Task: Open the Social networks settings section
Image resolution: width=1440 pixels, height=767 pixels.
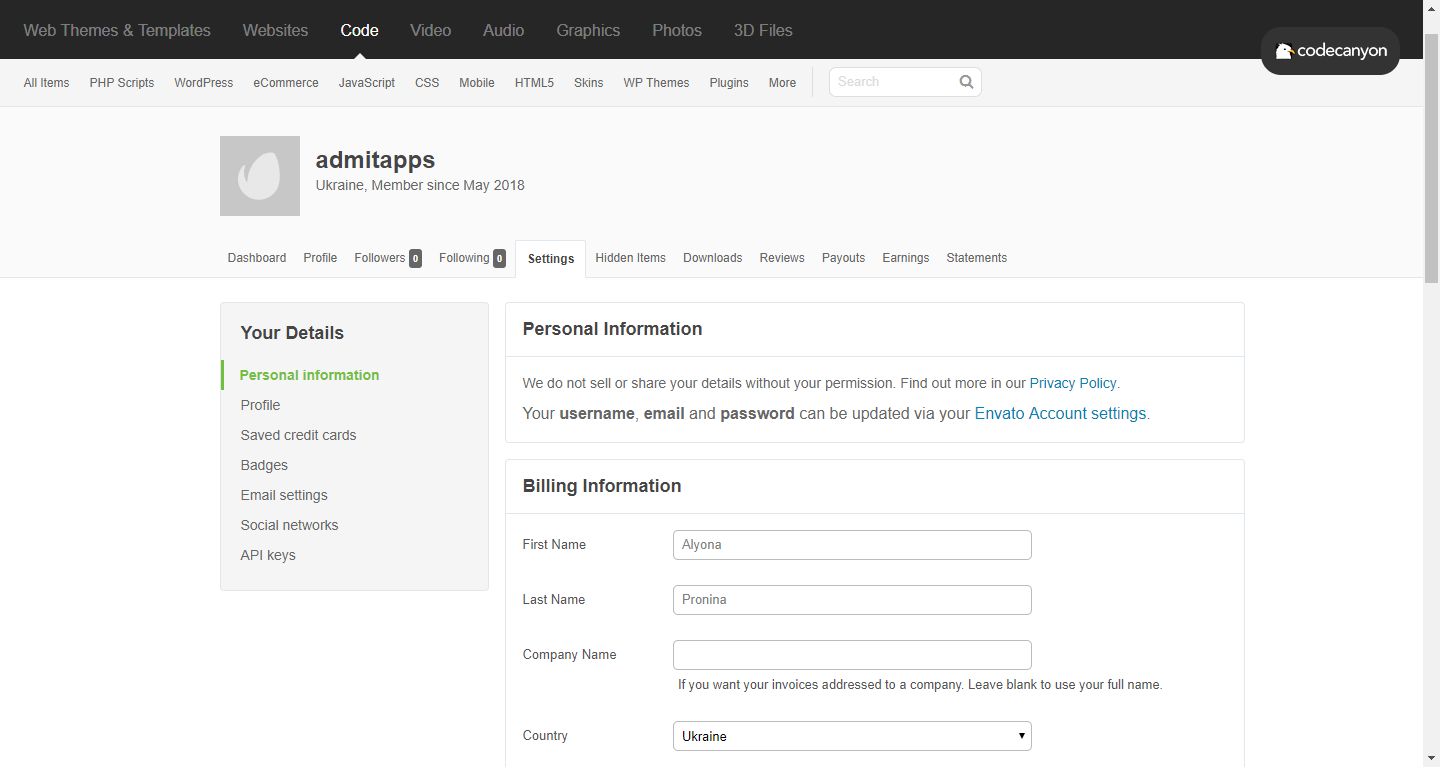Action: (x=289, y=525)
